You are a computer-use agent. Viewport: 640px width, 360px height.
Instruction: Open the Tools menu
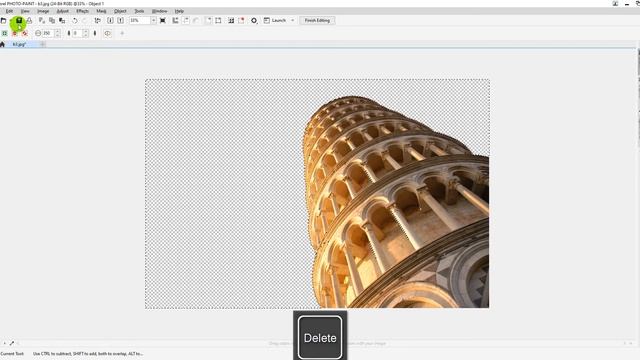[139, 11]
